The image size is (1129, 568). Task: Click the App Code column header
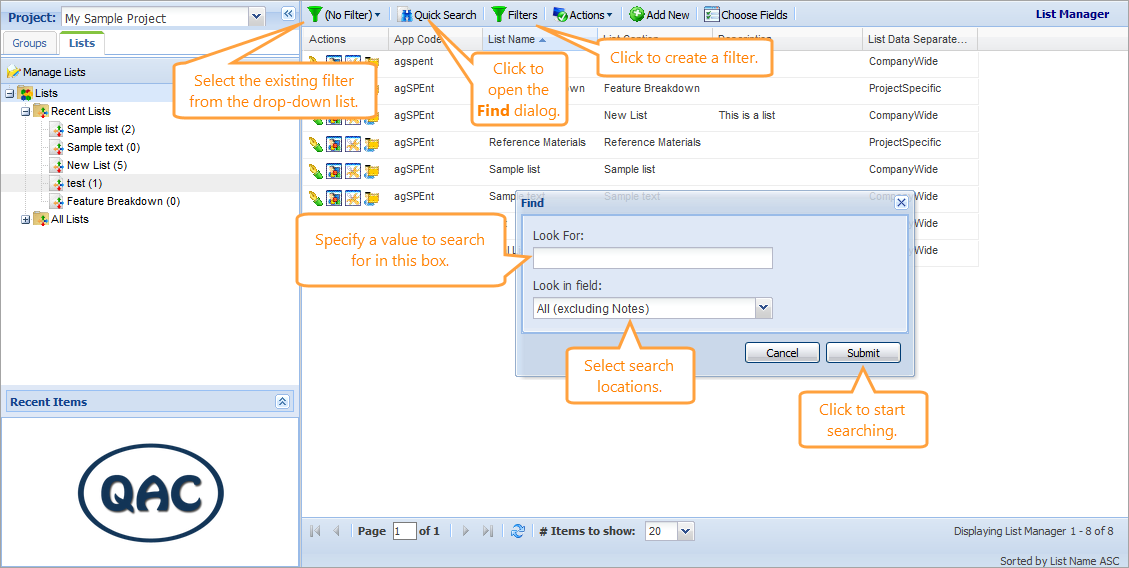pos(436,40)
